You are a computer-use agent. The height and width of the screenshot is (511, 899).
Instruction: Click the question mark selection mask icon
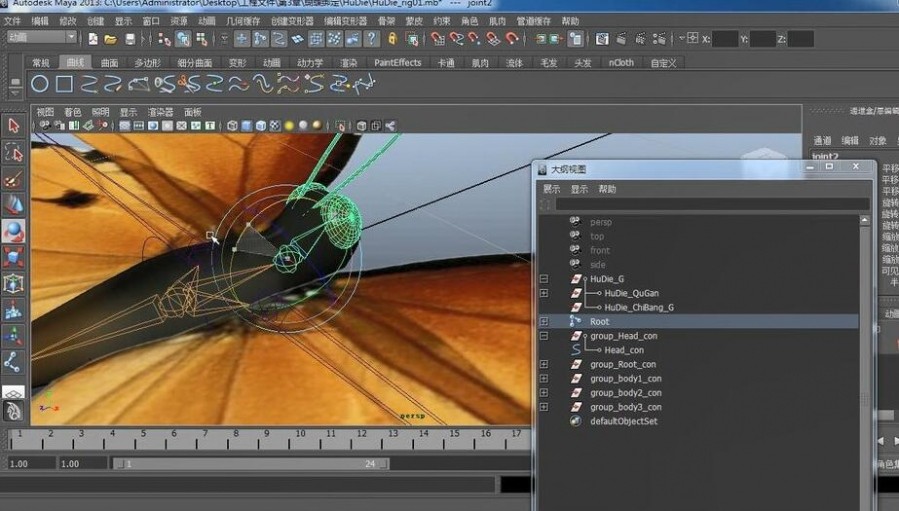[372, 39]
